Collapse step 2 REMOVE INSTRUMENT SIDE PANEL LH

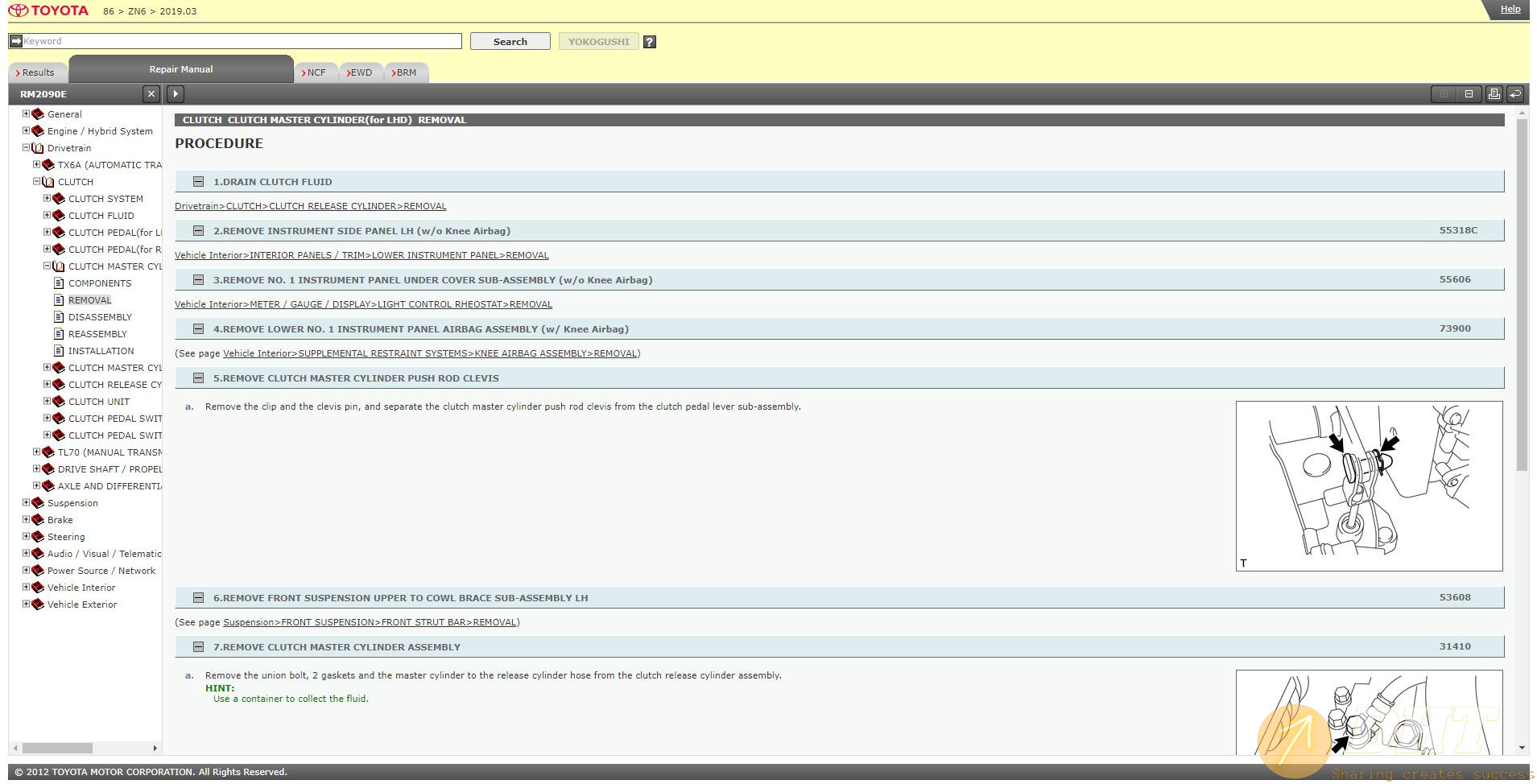[x=198, y=231]
